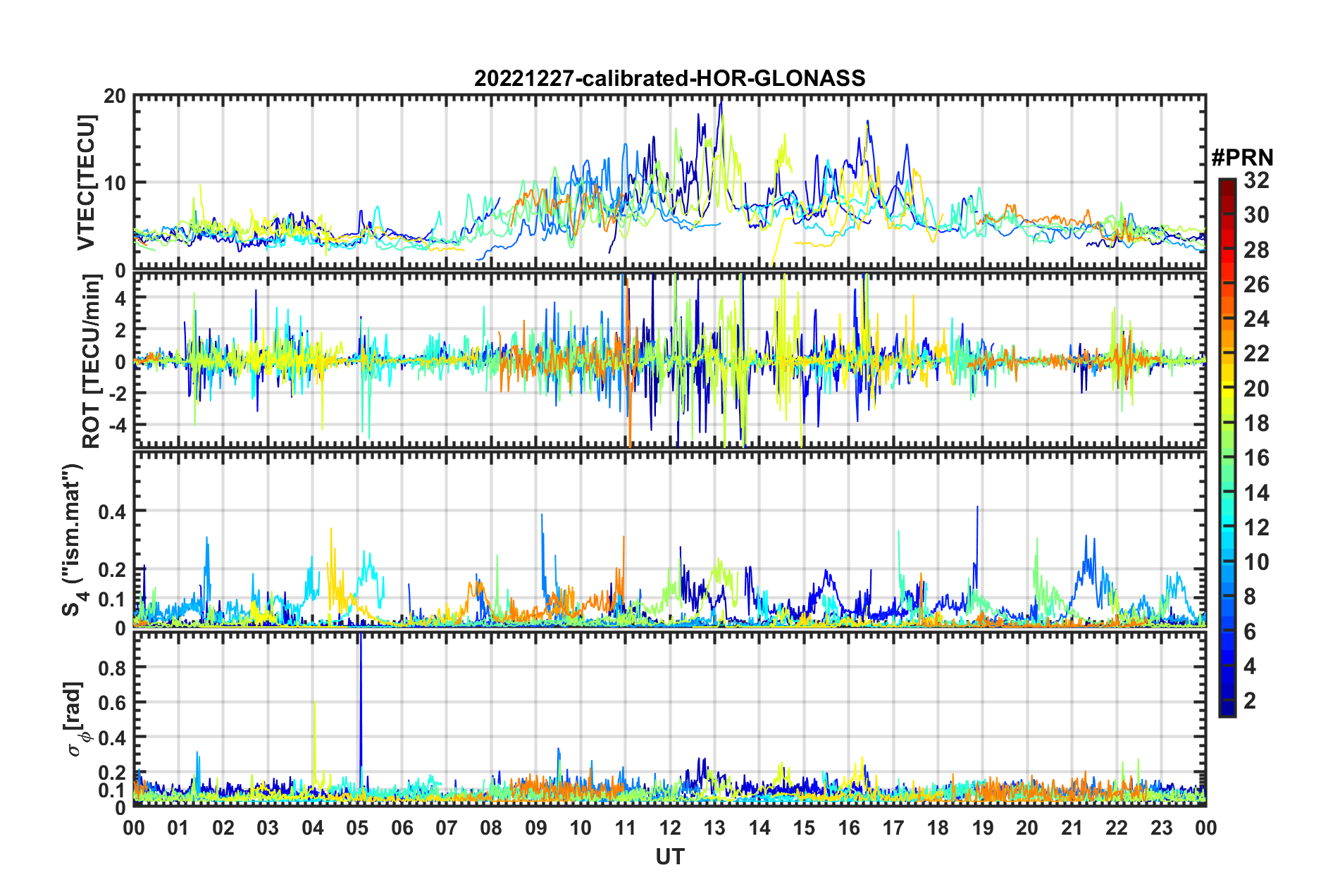Click x-axis hour tick label 17
Image resolution: width=1340 pixels, height=896 pixels.
click(893, 828)
